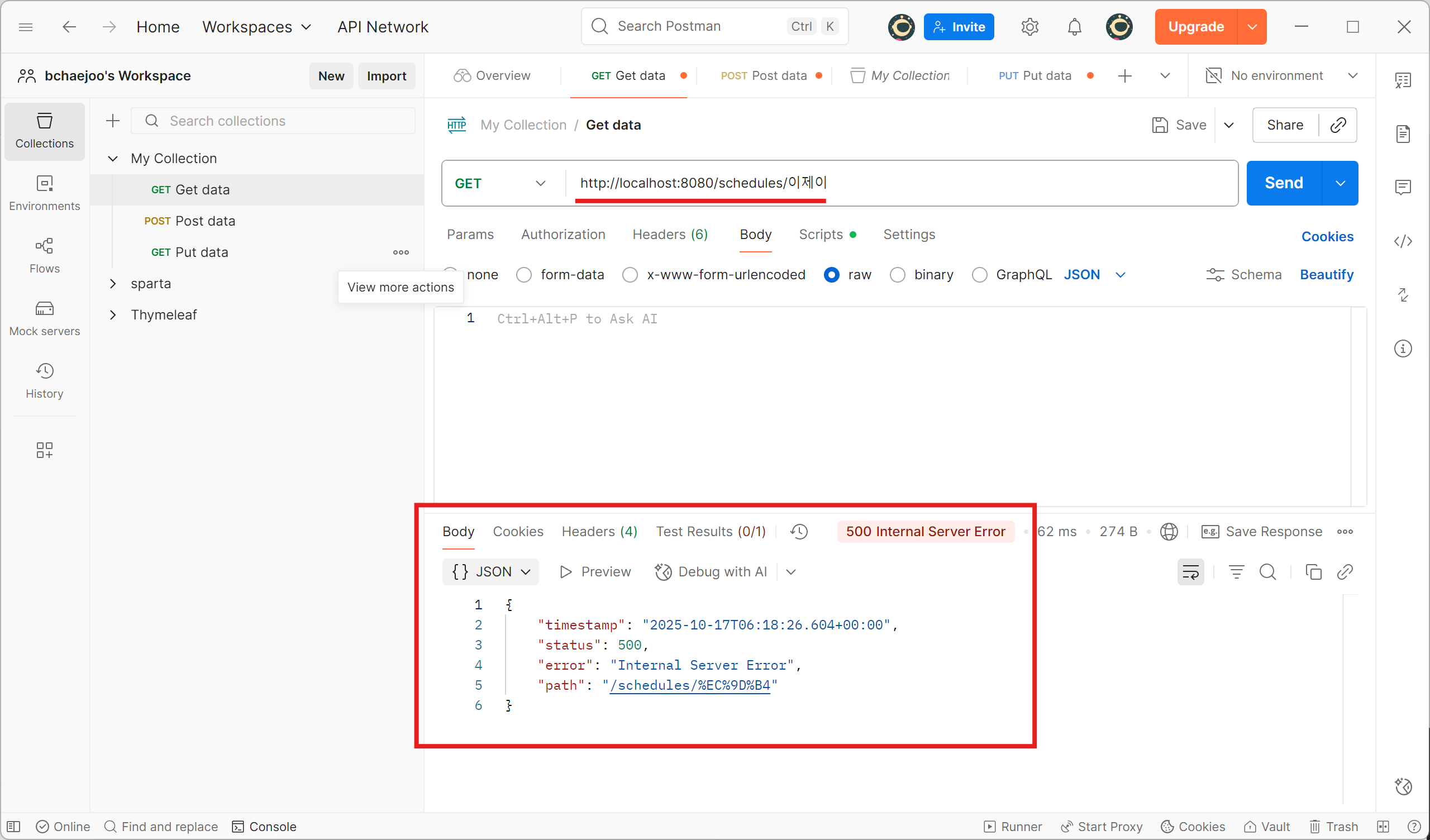This screenshot has height=840, width=1430.
Task: Search the response with magnifier icon
Action: [x=1267, y=571]
